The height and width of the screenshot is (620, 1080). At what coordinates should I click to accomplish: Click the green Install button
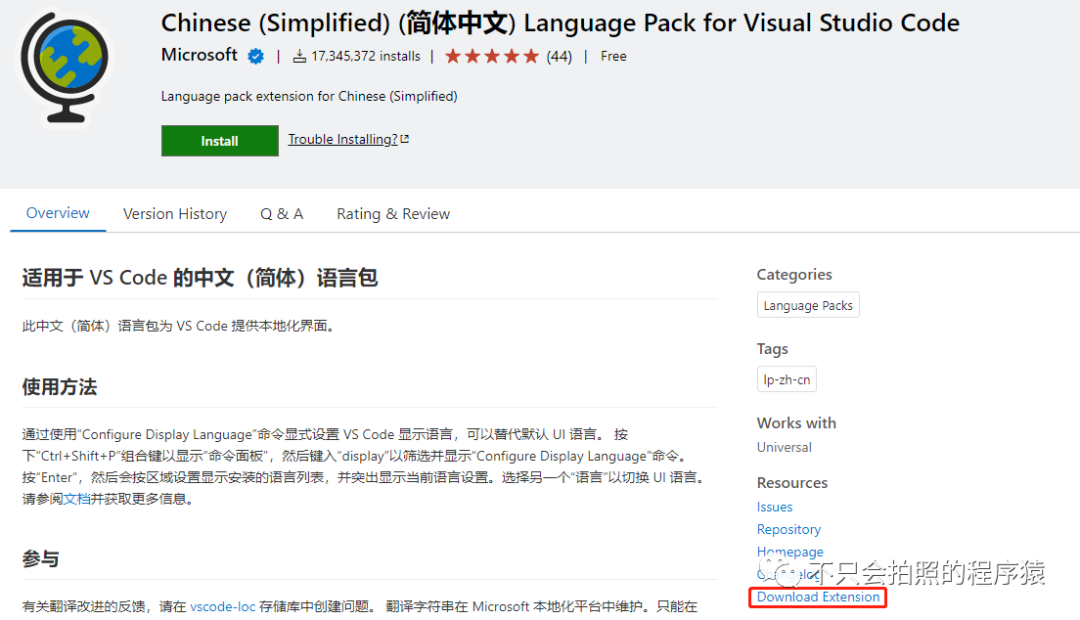tap(220, 141)
